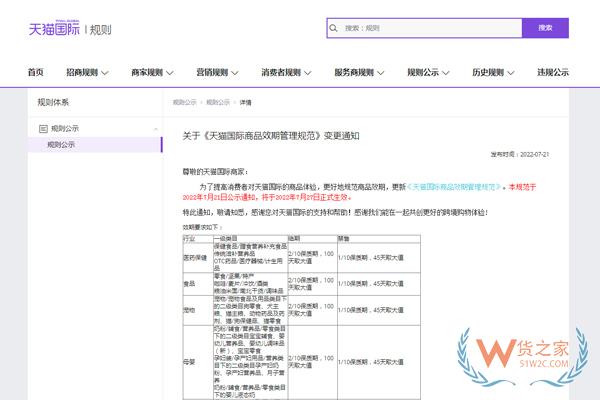Screen dimensions: 600x400
Task: Click the 规则公示 list icon in sidebar
Action: pyautogui.click(x=43, y=129)
